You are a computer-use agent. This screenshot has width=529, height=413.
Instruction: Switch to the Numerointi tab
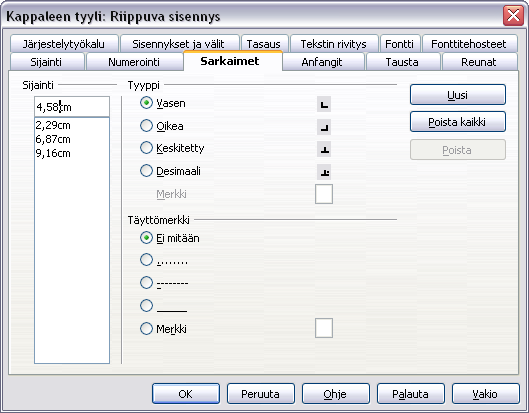click(135, 62)
